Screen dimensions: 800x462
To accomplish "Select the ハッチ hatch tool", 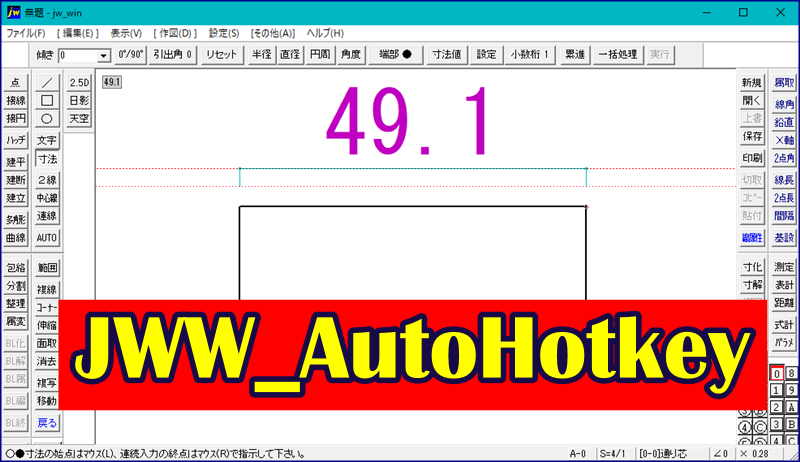I will click(x=15, y=141).
